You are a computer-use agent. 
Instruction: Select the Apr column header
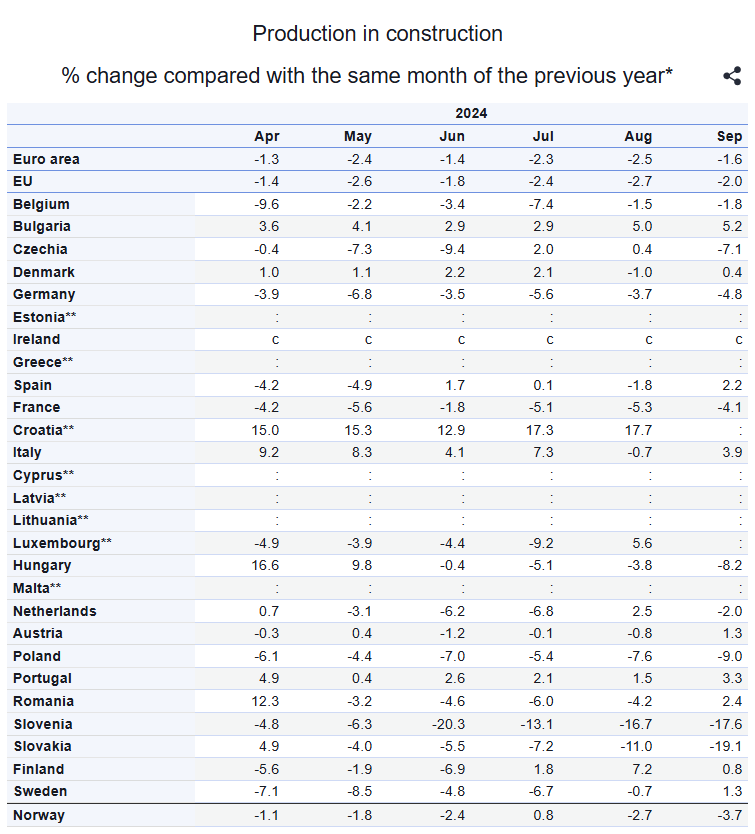[x=267, y=136]
